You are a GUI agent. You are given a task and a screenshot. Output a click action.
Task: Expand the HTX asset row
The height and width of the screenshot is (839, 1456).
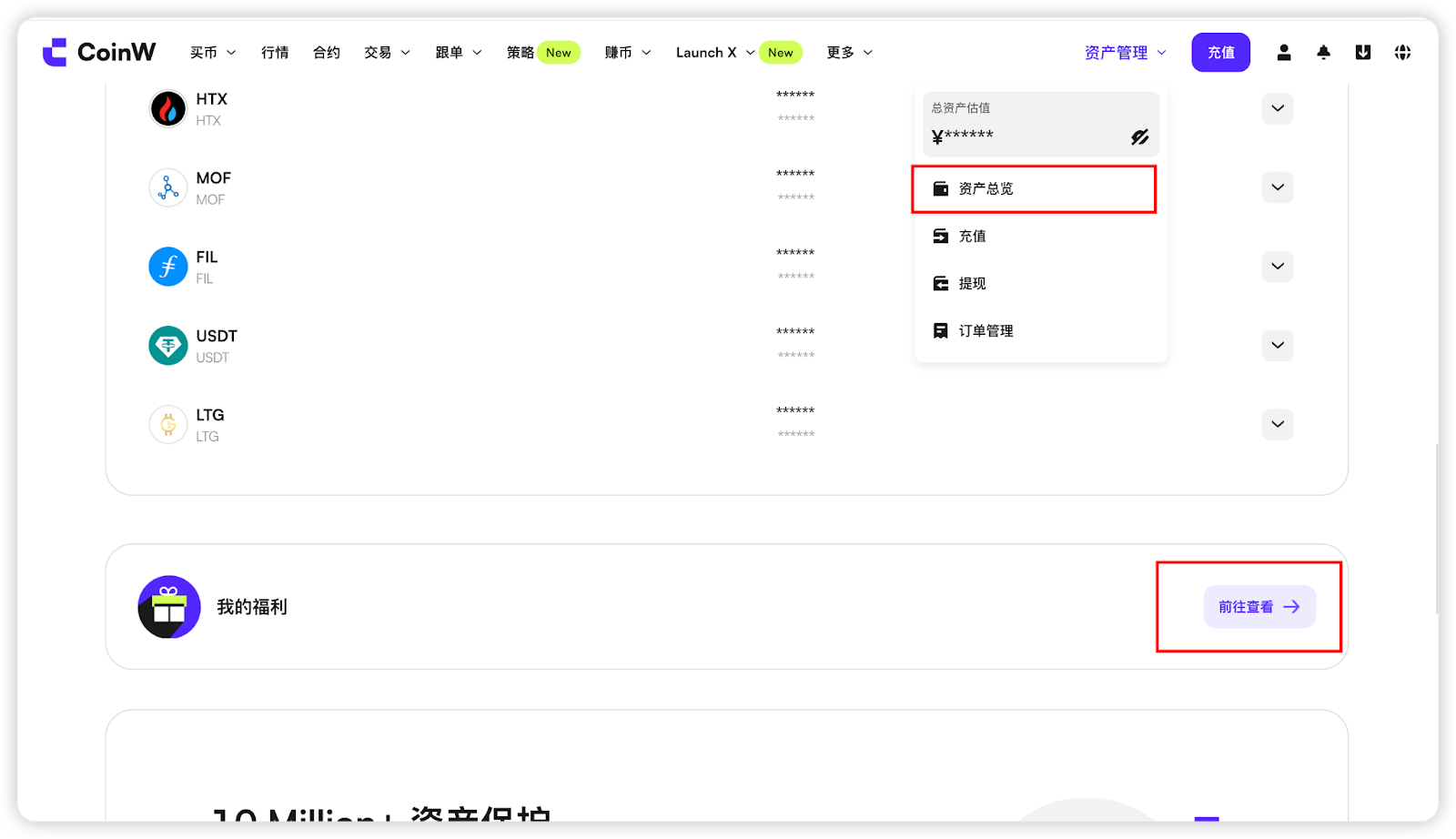point(1278,108)
